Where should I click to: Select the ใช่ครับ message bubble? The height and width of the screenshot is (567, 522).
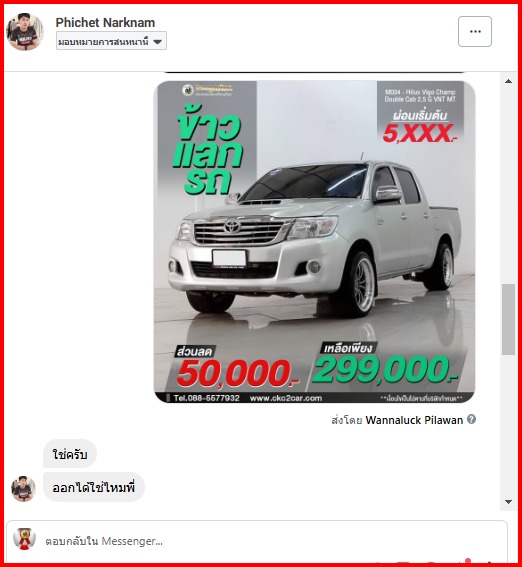70,454
